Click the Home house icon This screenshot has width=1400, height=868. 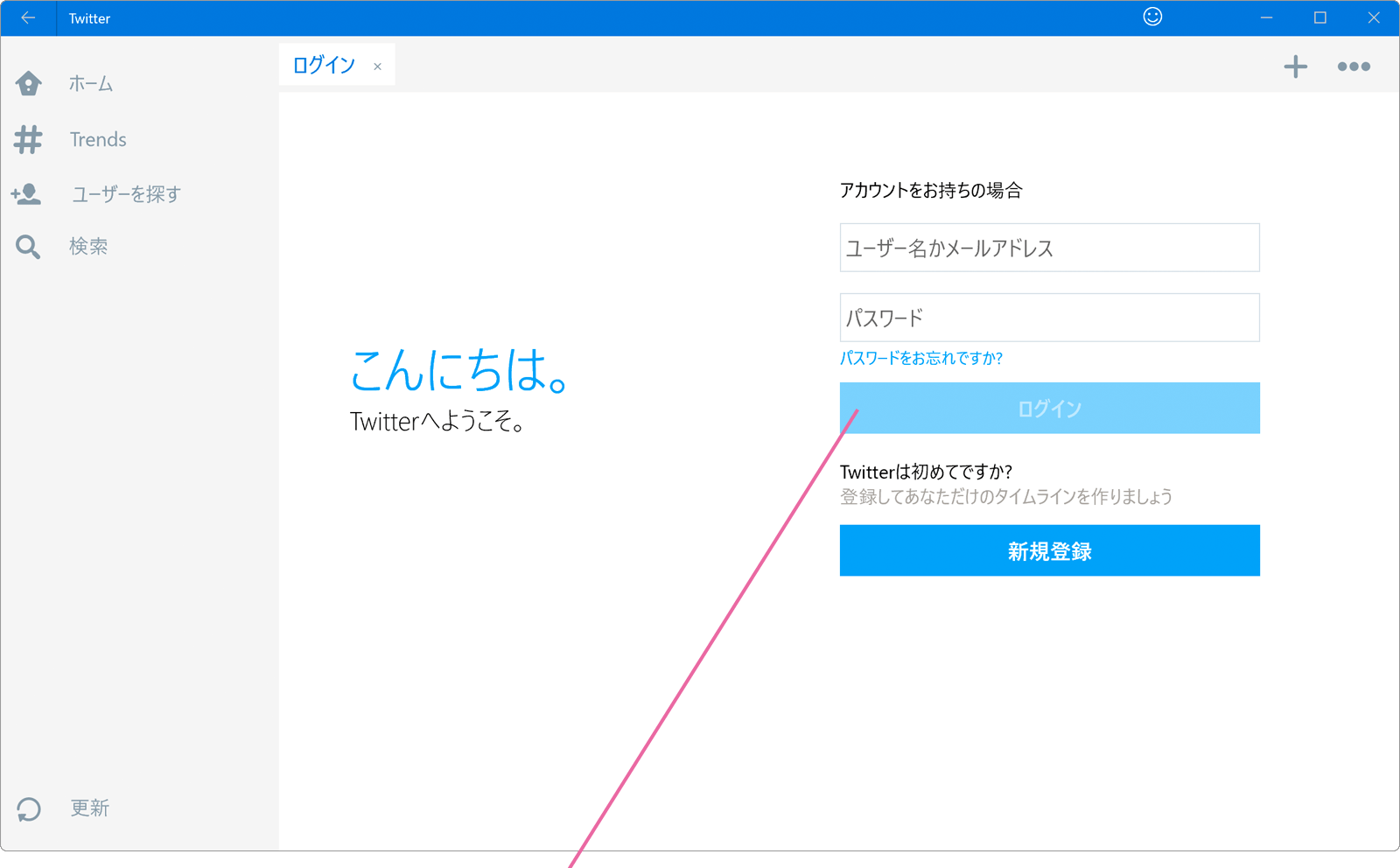[x=28, y=83]
